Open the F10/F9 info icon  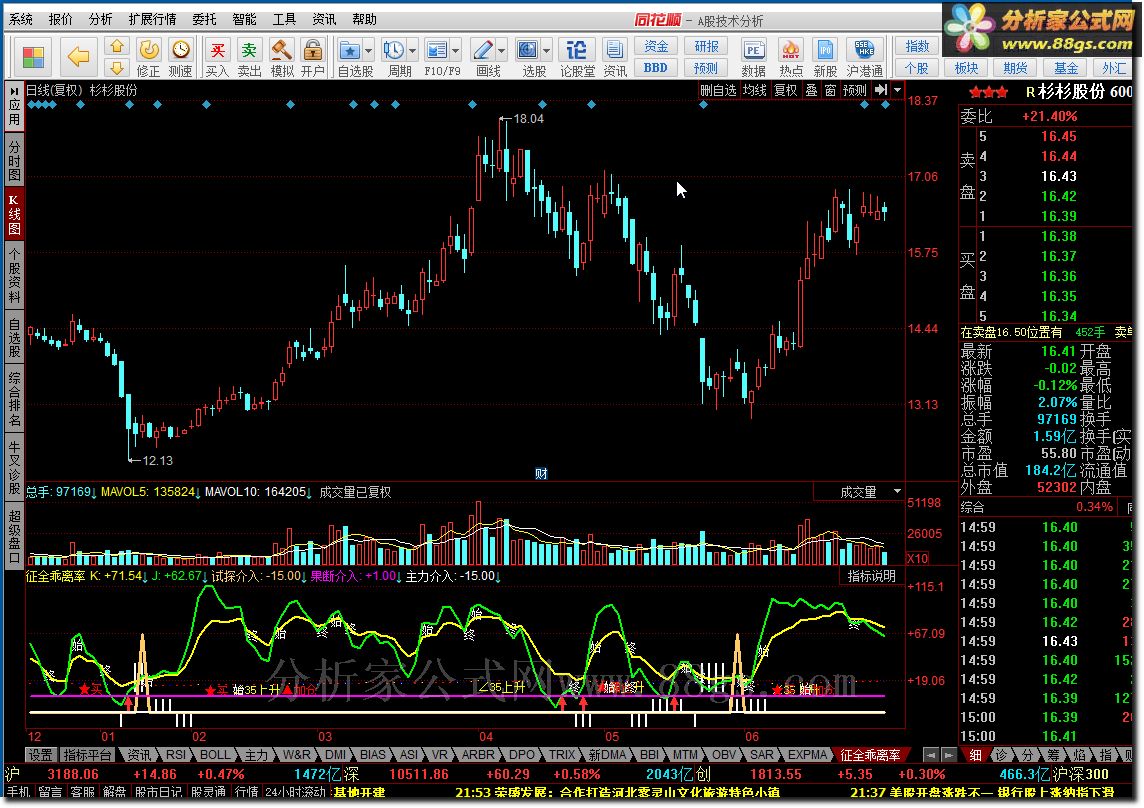coord(437,50)
